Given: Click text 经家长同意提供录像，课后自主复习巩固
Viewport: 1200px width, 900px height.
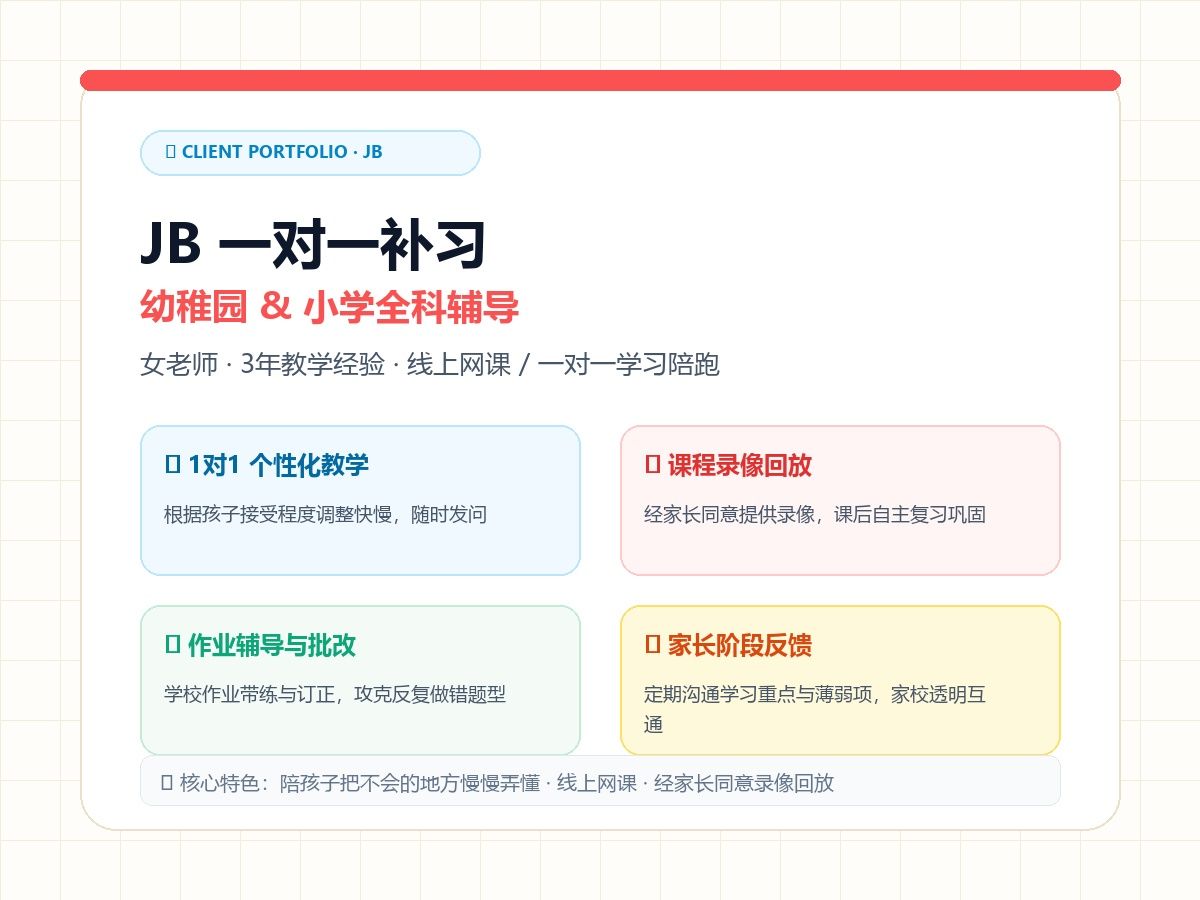Looking at the screenshot, I should click(x=815, y=515).
